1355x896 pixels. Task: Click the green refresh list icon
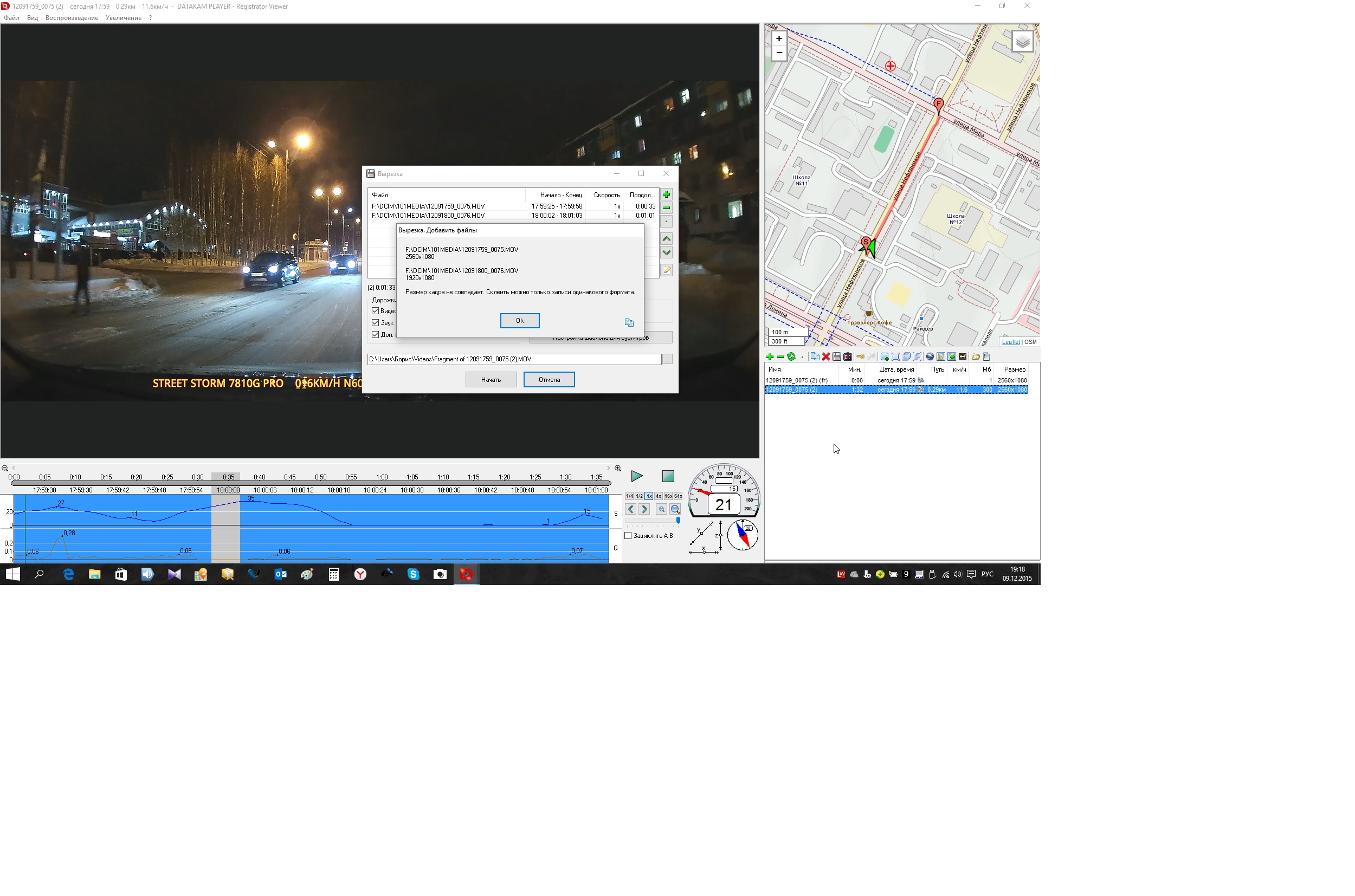click(x=791, y=356)
